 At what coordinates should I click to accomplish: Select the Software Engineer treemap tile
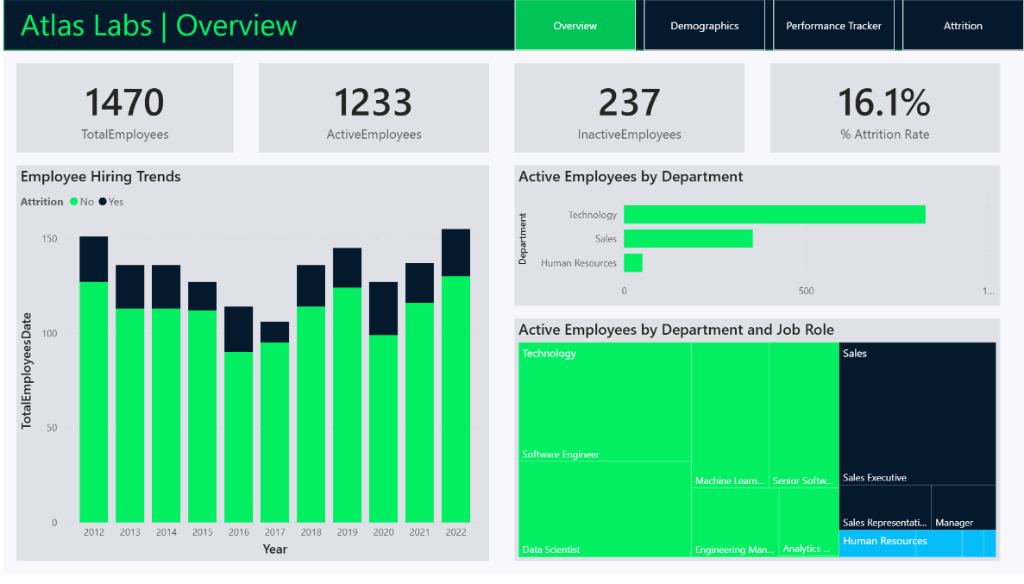[x=604, y=400]
